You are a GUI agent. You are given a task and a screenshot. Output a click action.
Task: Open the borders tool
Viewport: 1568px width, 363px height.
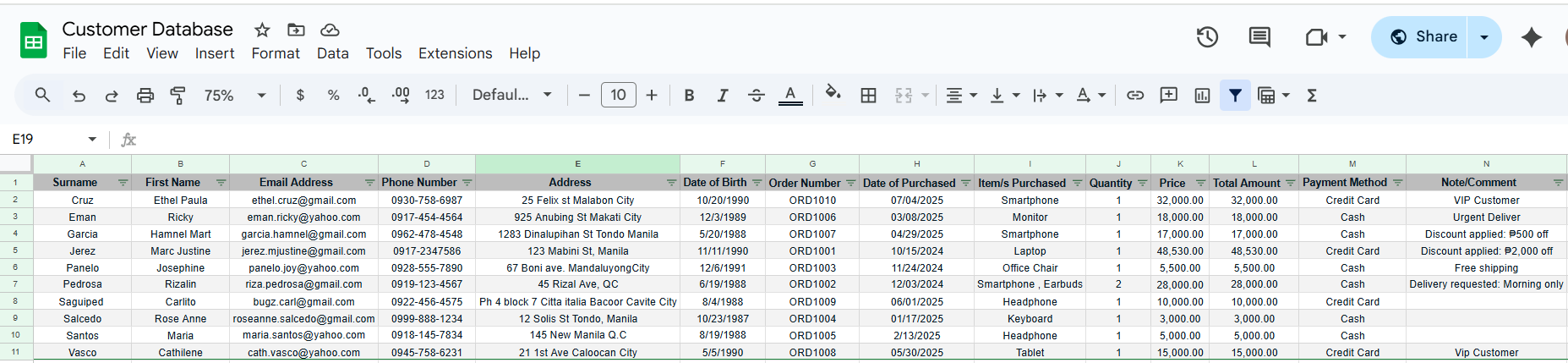[868, 96]
